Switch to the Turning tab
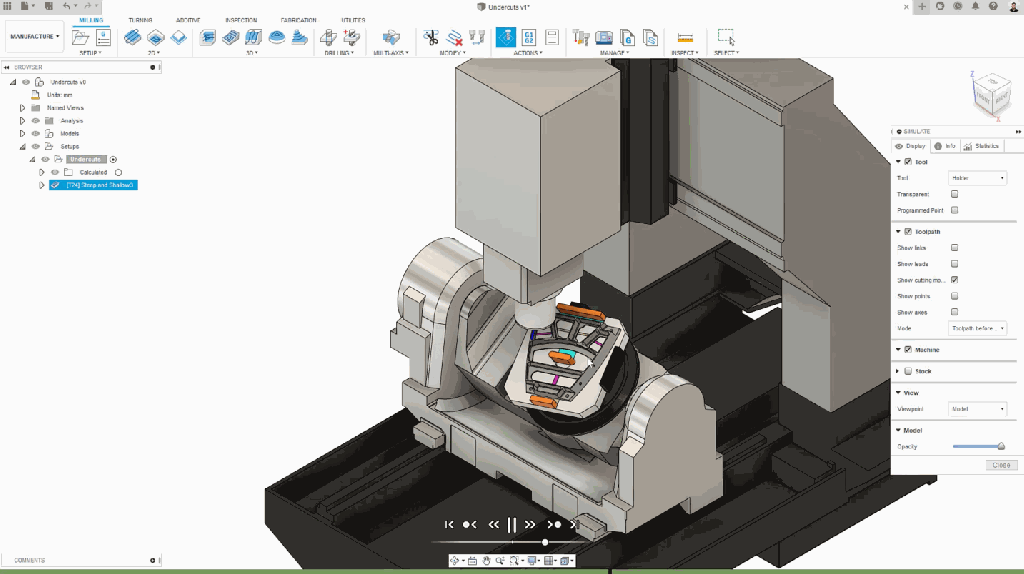This screenshot has height=574, width=1024. click(141, 20)
